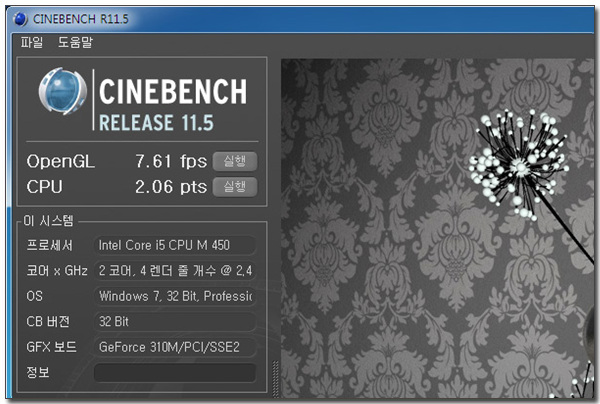
Task: Run the CPU benchmark with 실행
Action: [x=235, y=187]
